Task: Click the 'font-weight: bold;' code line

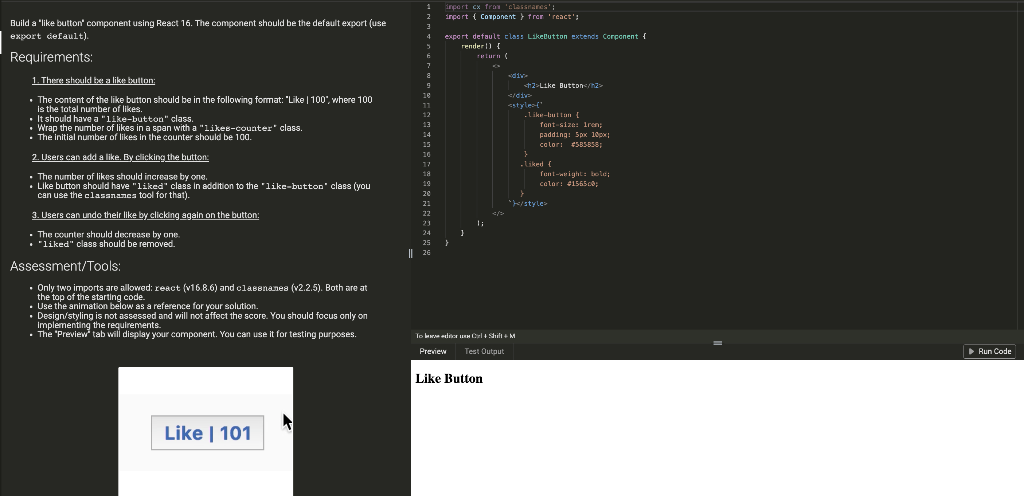Action: click(x=575, y=174)
